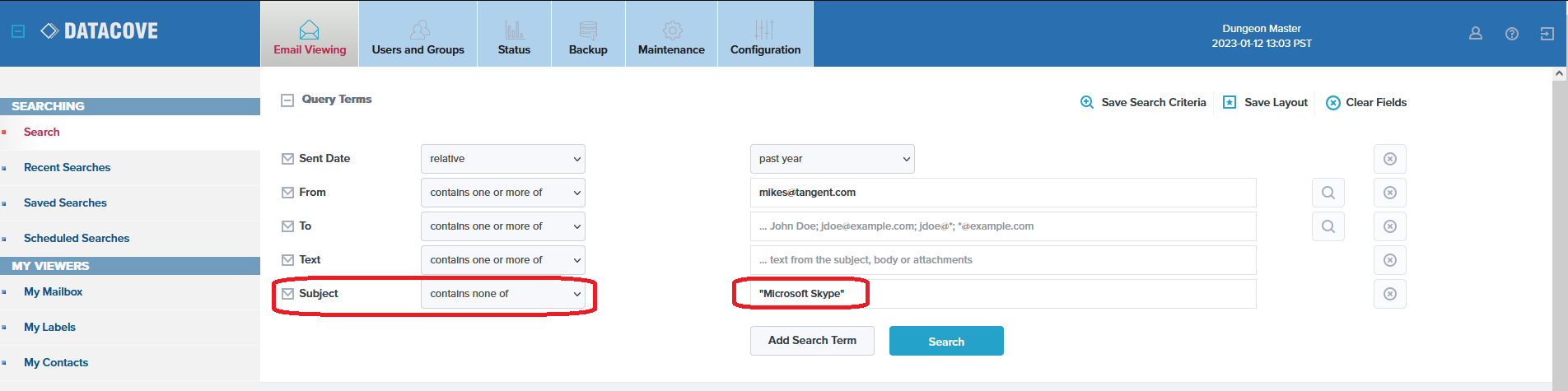Image resolution: width=1568 pixels, height=391 pixels.
Task: Open Subject 'contains none of' dropdown
Action: tap(502, 294)
